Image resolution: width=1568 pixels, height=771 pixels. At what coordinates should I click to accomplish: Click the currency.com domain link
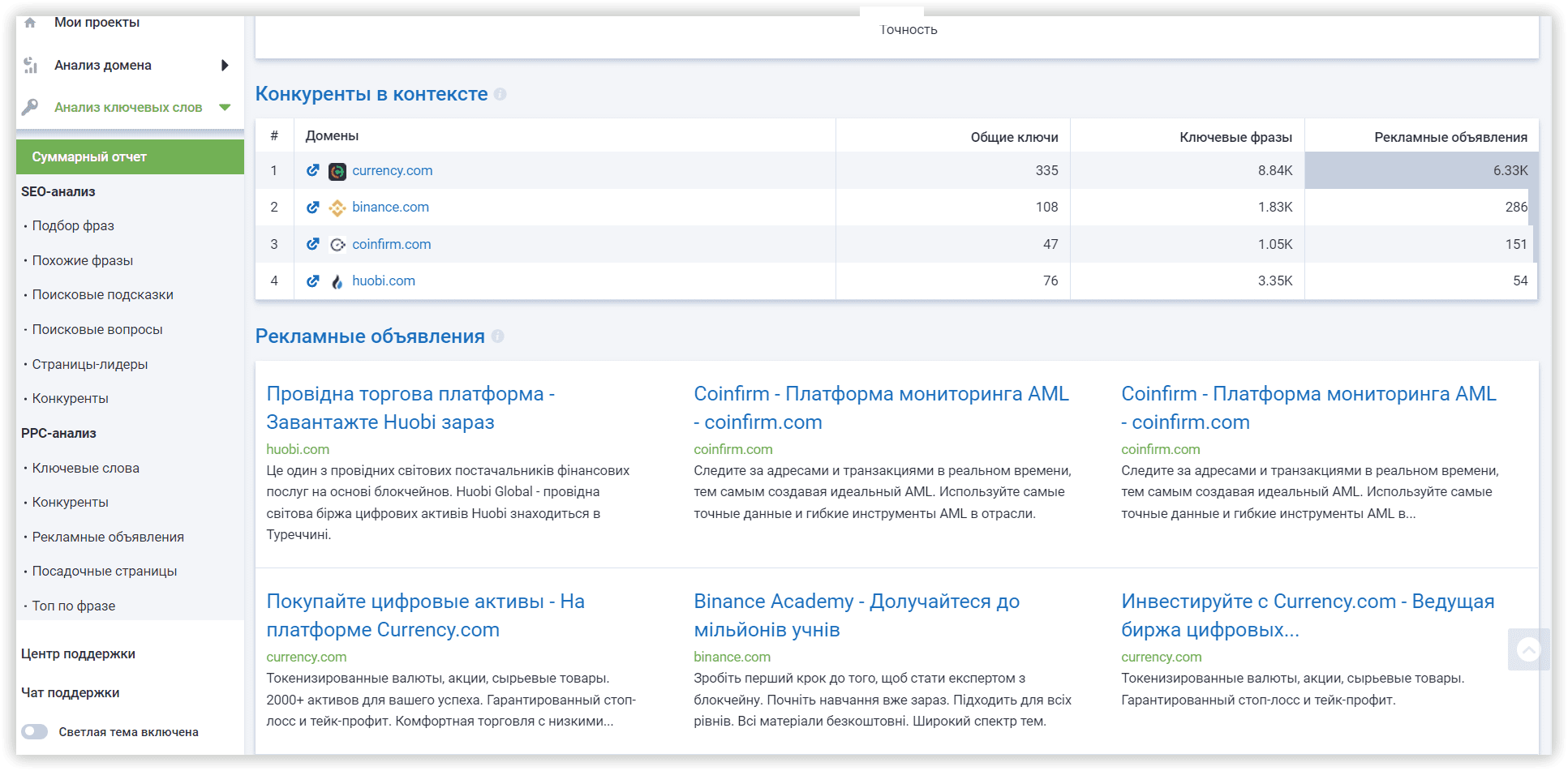(393, 170)
